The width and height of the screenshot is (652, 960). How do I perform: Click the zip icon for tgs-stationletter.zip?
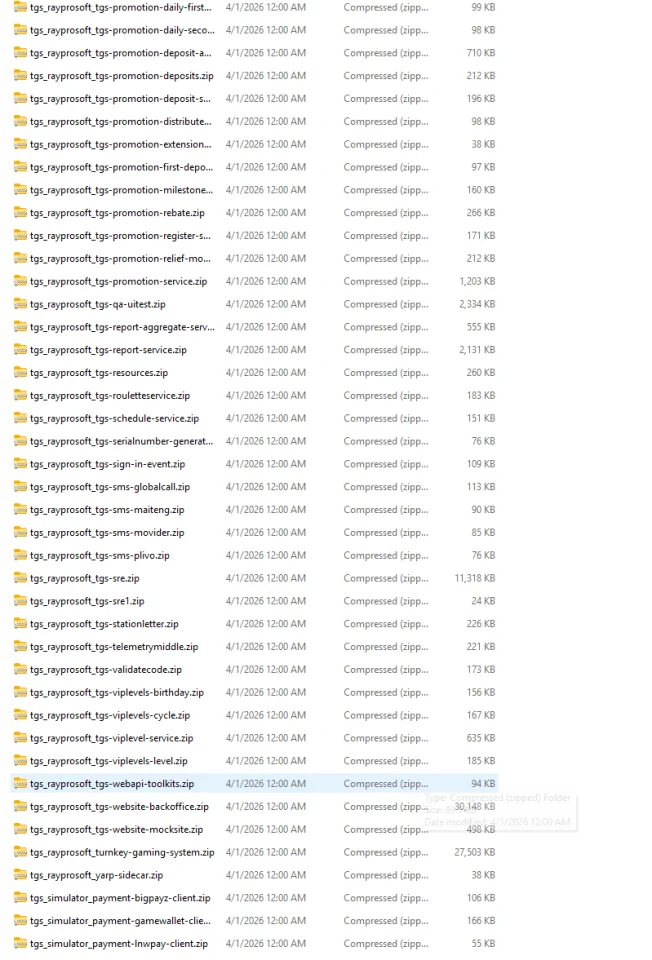point(20,624)
